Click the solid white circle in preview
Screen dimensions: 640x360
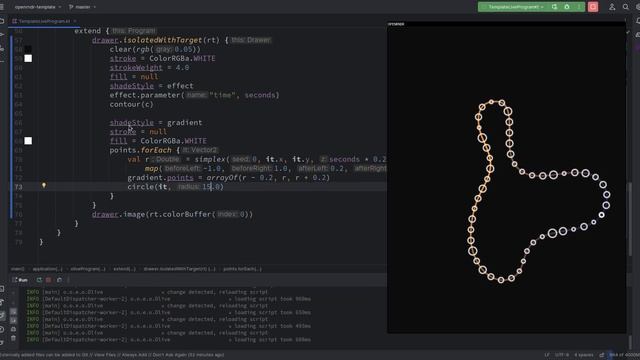click(601, 215)
